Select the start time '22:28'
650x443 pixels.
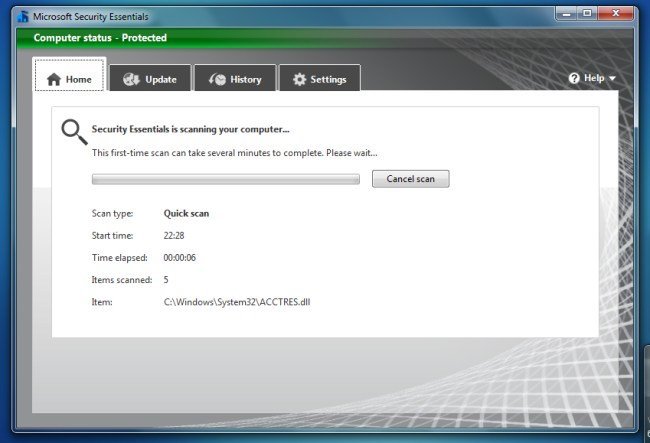tap(174, 235)
